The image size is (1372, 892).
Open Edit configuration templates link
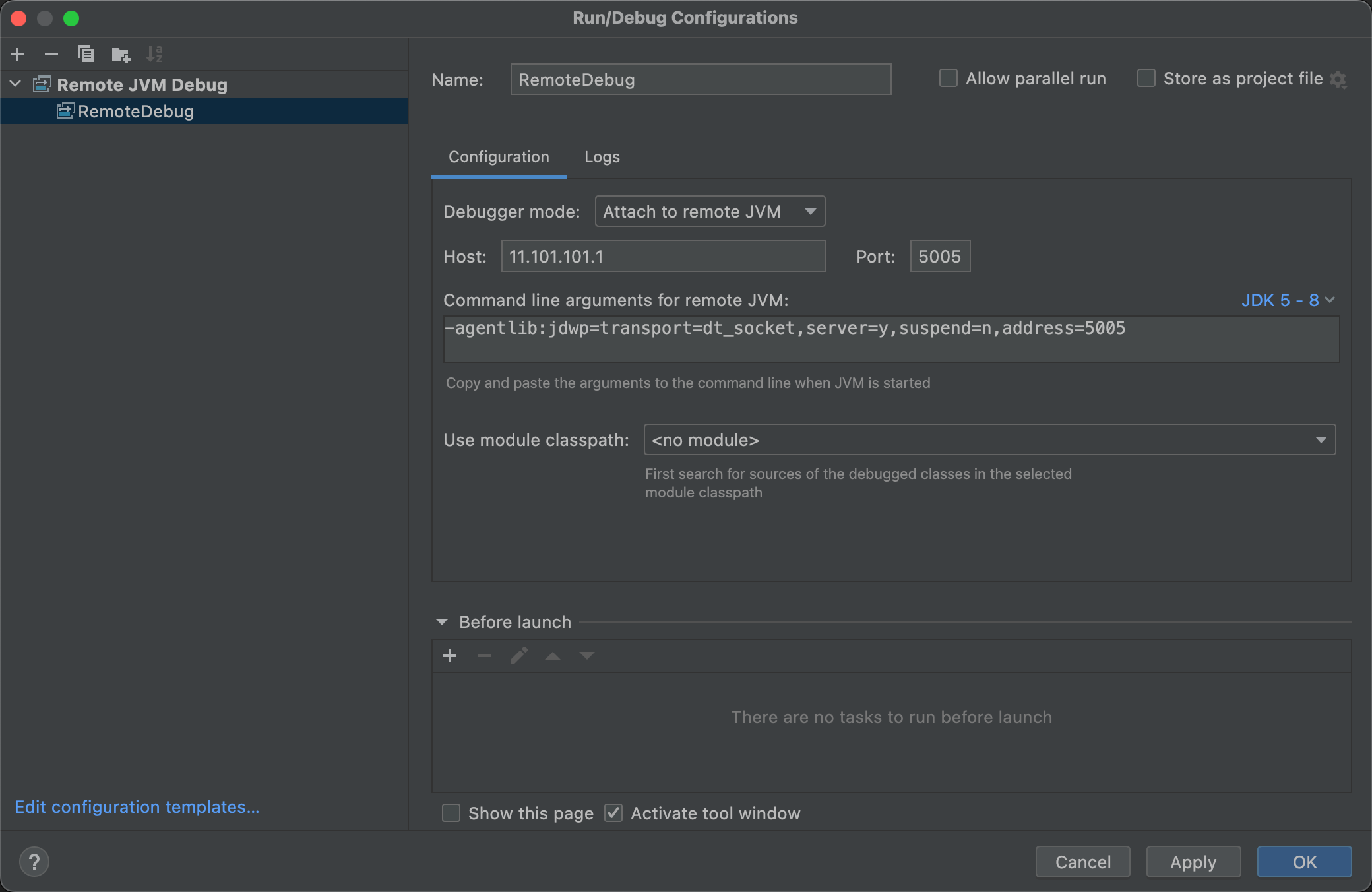coord(137,807)
